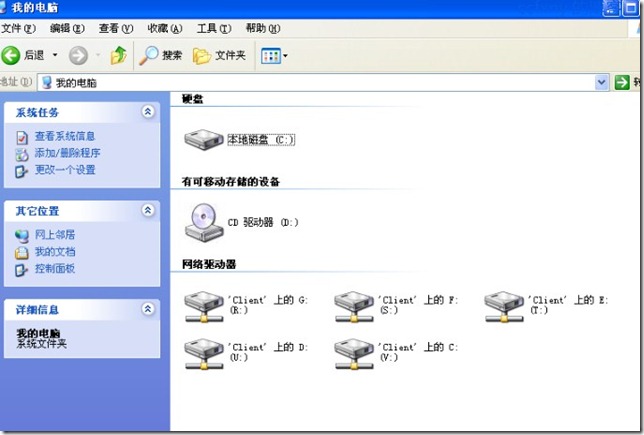Collapse the 系统任务 panel
This screenshot has width=644, height=435.
[148, 112]
